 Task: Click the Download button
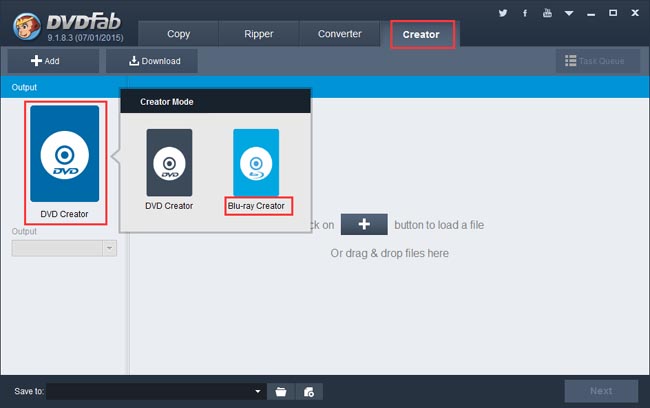tap(151, 61)
